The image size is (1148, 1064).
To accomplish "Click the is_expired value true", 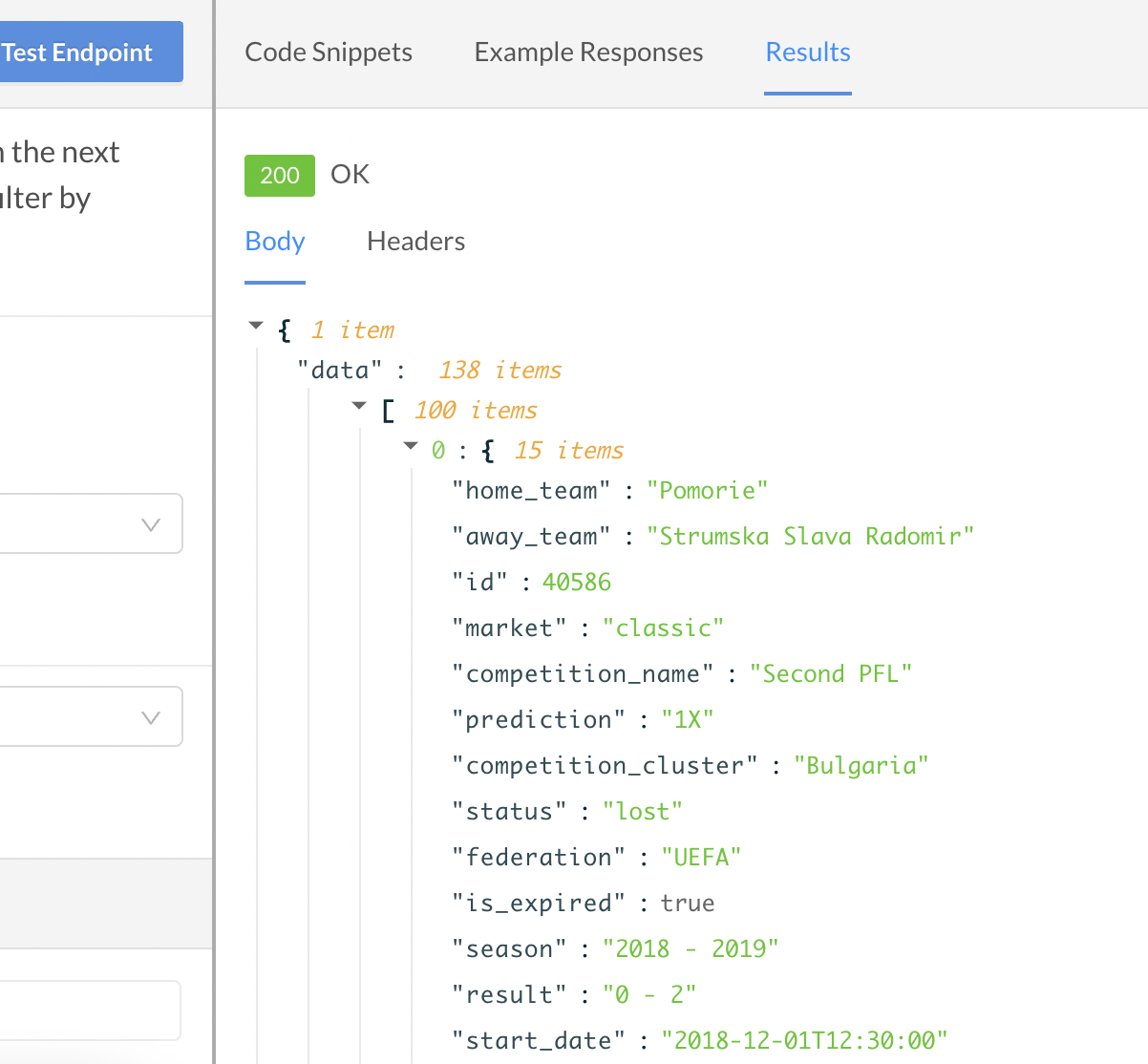I will pyautogui.click(x=688, y=904).
